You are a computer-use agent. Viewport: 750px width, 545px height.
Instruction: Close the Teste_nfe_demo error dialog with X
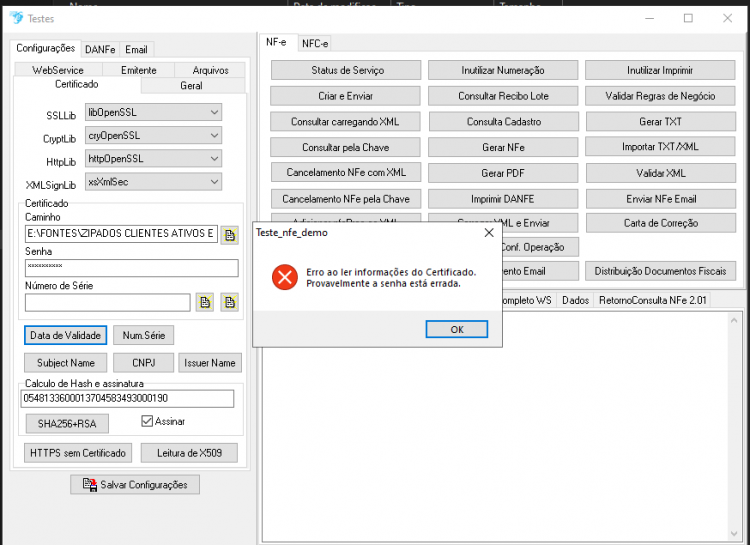click(x=489, y=233)
